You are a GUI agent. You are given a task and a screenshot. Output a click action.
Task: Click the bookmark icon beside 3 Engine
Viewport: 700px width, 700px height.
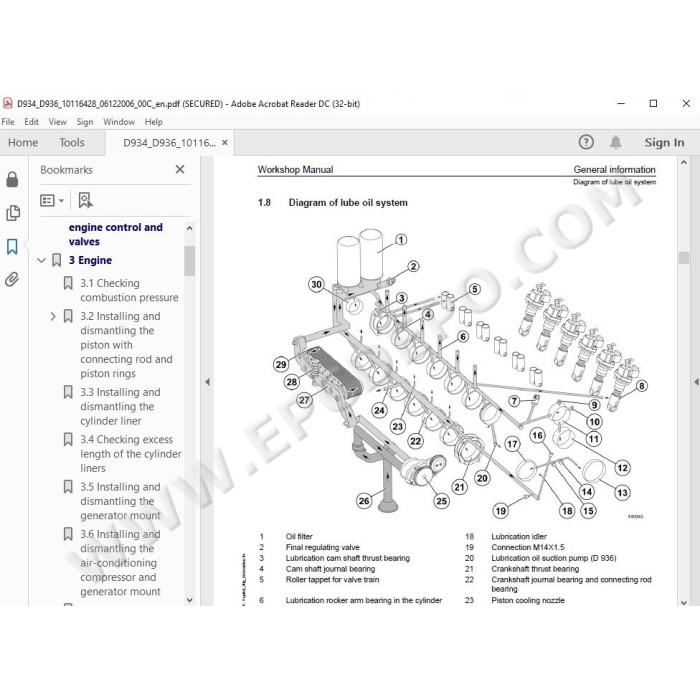coord(57,260)
